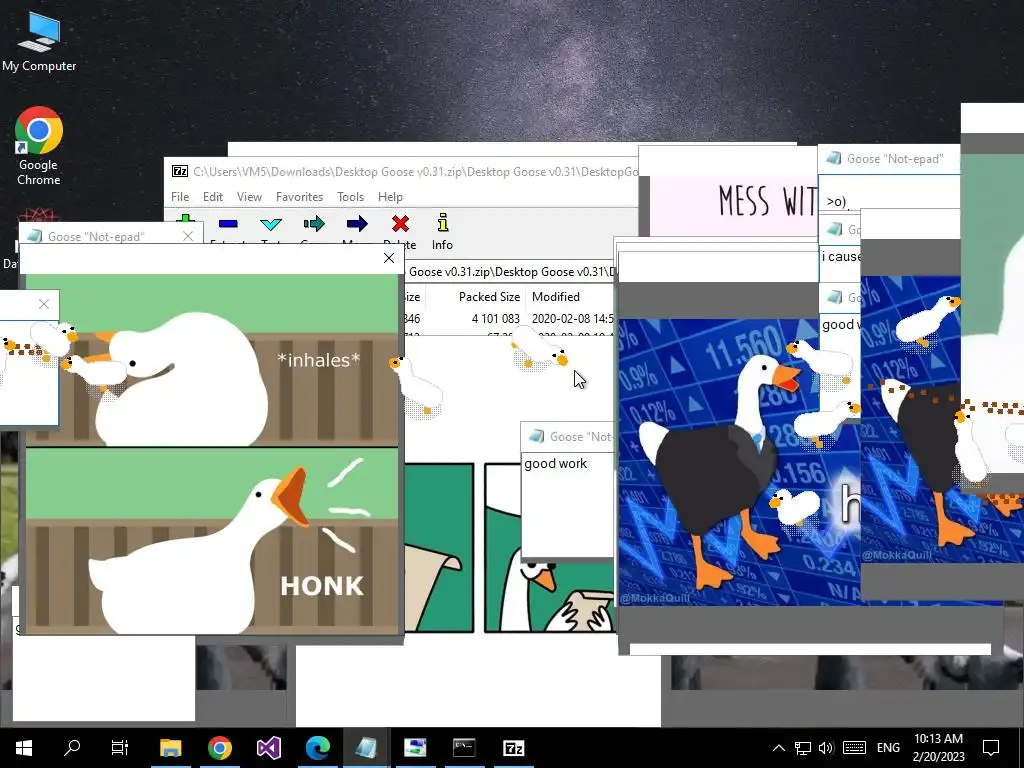Select the packed size value 4 101 083
The height and width of the screenshot is (768, 1024).
coord(496,319)
